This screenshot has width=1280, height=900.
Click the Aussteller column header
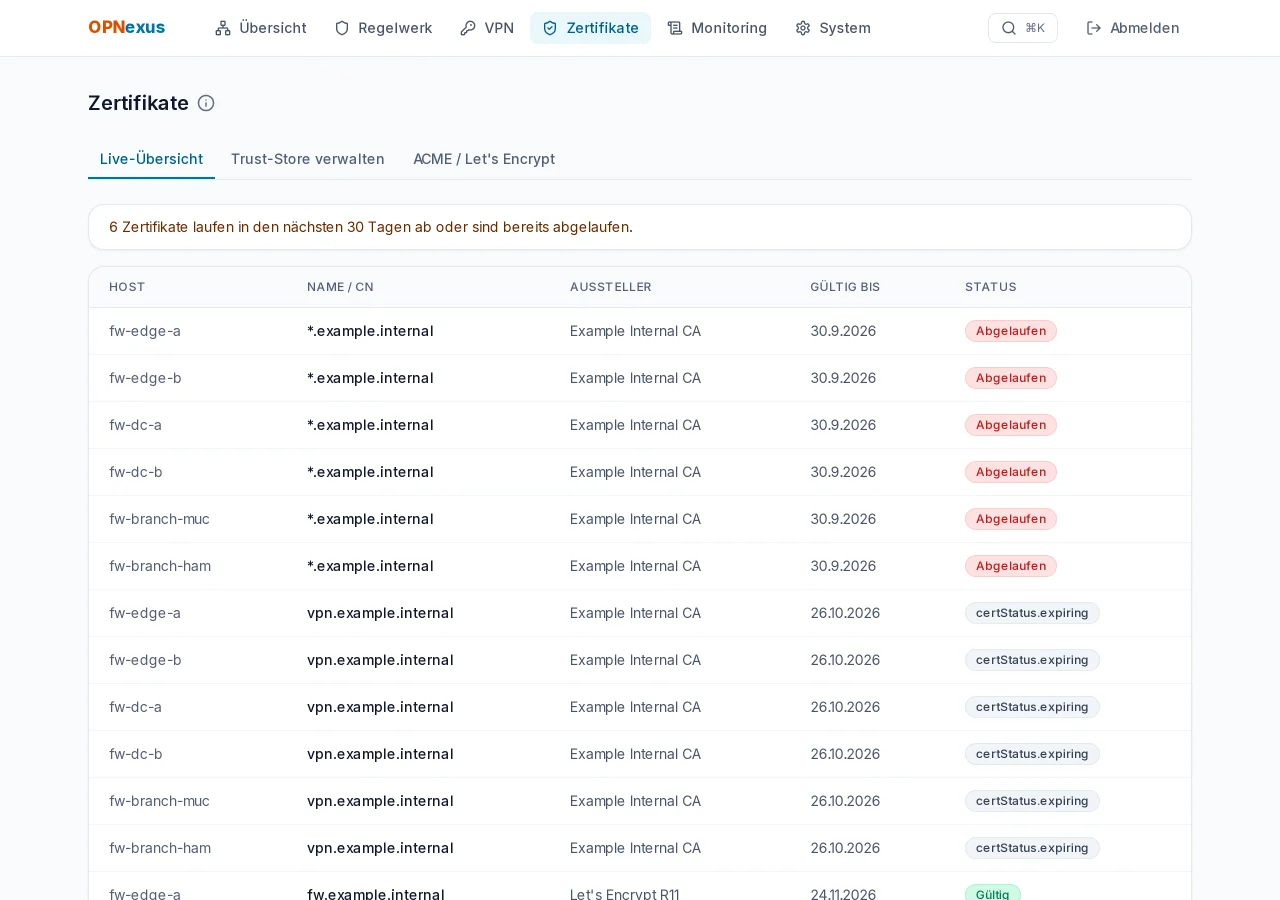[611, 287]
